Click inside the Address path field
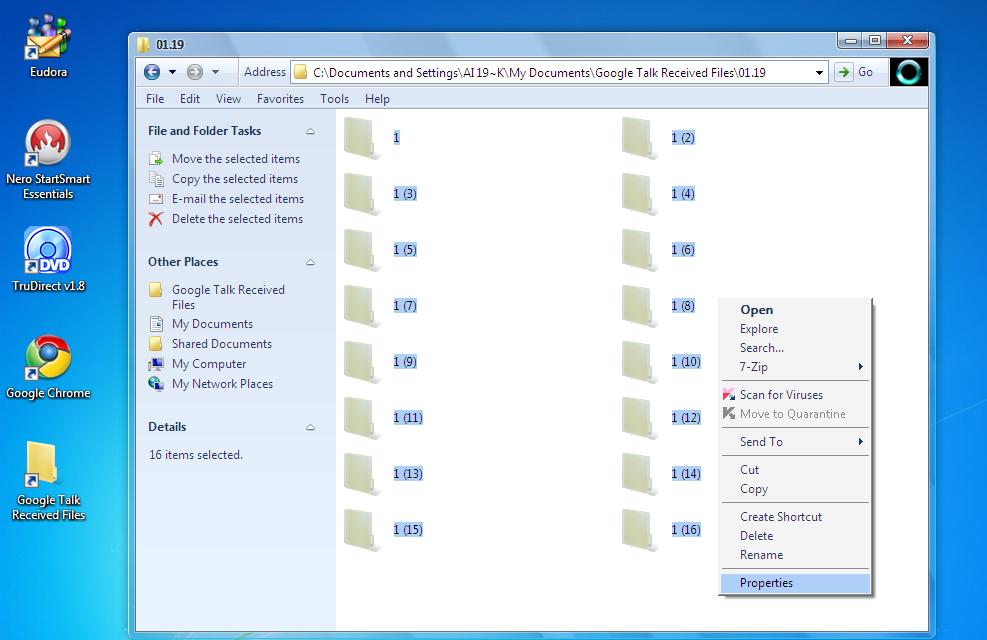987x640 pixels. coord(553,72)
